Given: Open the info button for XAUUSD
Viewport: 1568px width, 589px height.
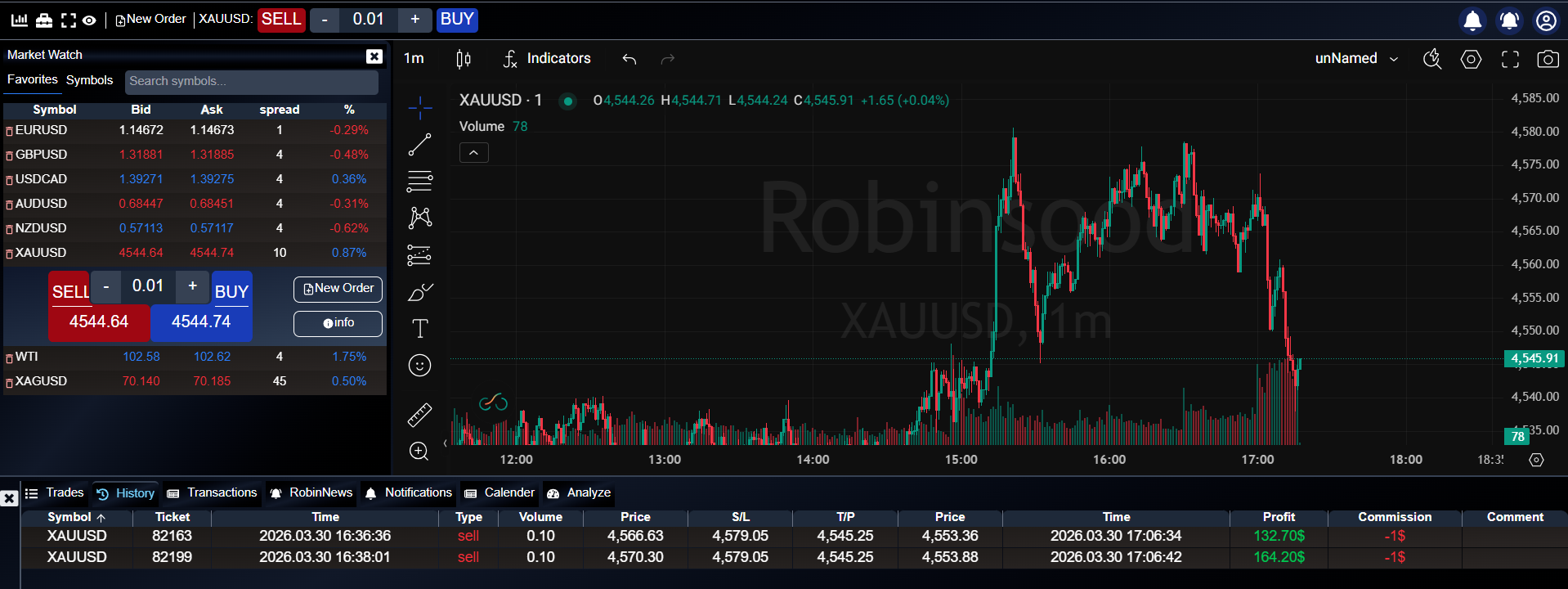Looking at the screenshot, I should click(x=338, y=323).
